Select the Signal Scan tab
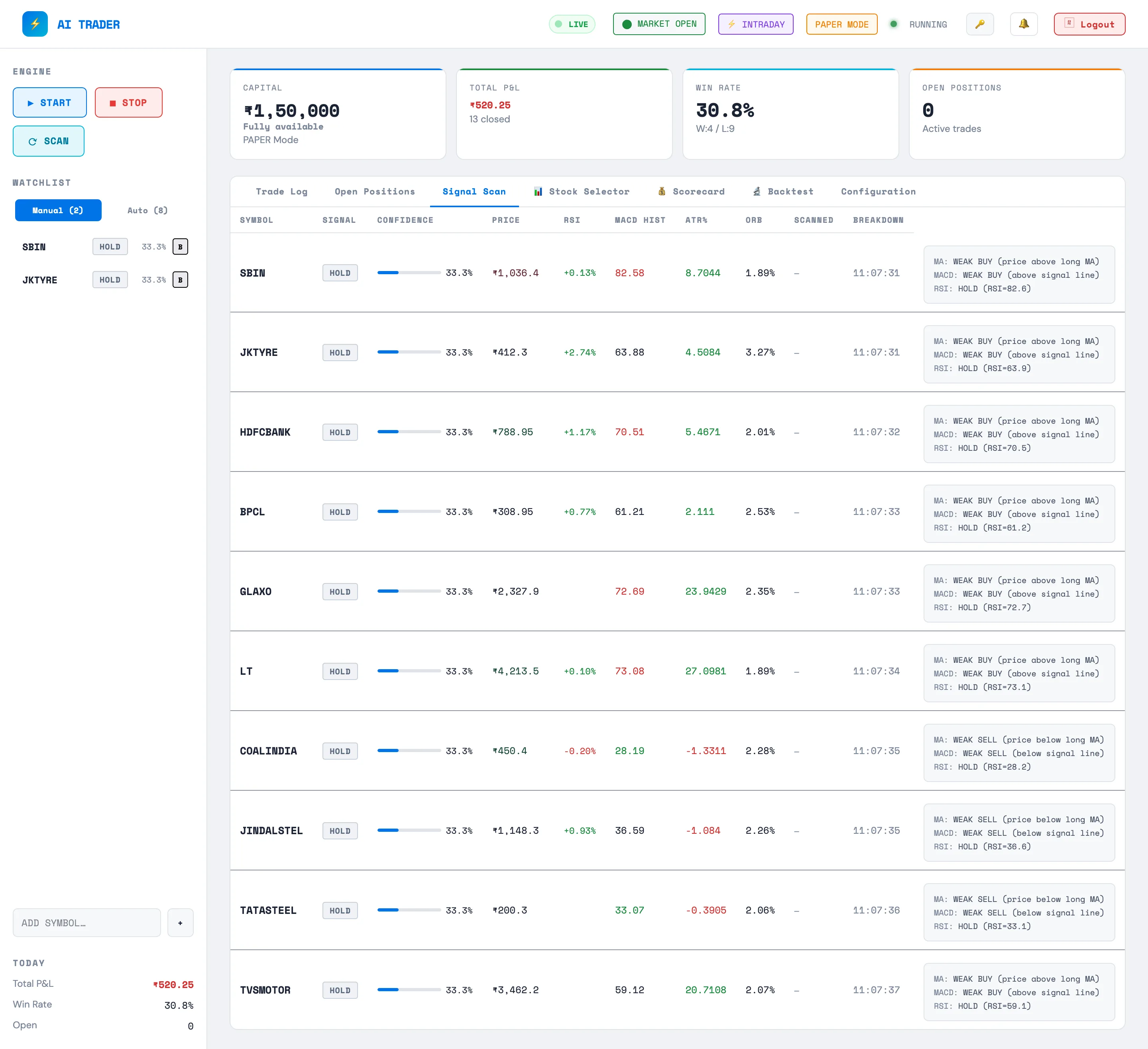The image size is (1148, 1049). click(x=474, y=191)
